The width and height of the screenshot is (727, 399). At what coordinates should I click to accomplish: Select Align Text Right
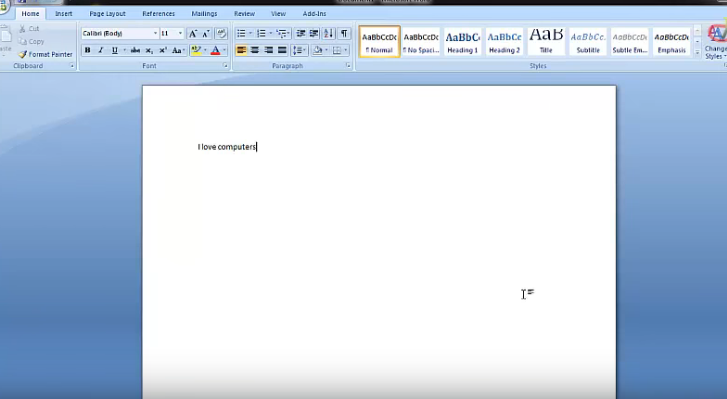point(268,50)
